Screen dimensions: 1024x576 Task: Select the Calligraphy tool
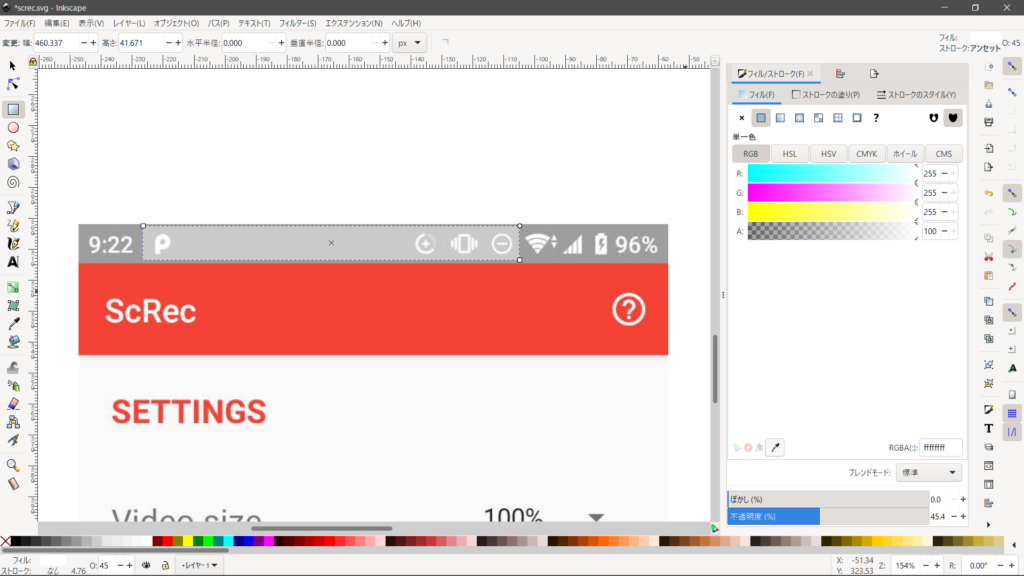tap(12, 244)
